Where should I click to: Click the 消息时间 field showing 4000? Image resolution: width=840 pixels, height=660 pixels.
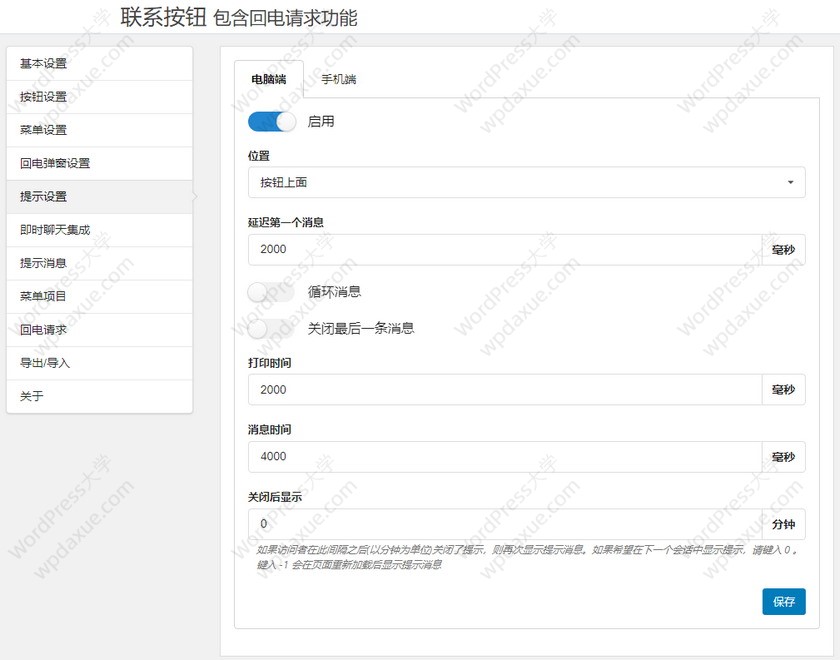click(504, 457)
